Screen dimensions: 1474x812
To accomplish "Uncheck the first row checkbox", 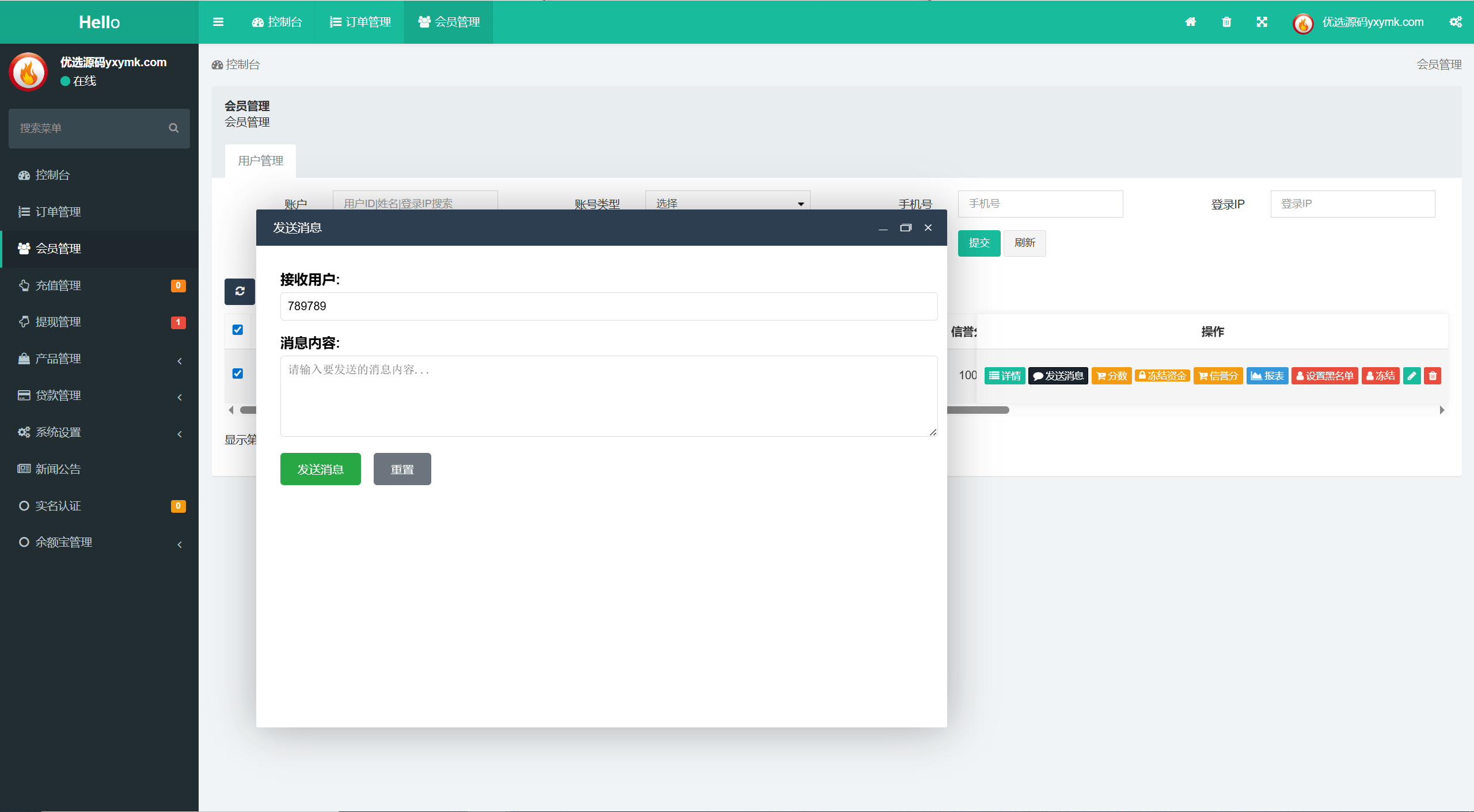I will click(237, 373).
